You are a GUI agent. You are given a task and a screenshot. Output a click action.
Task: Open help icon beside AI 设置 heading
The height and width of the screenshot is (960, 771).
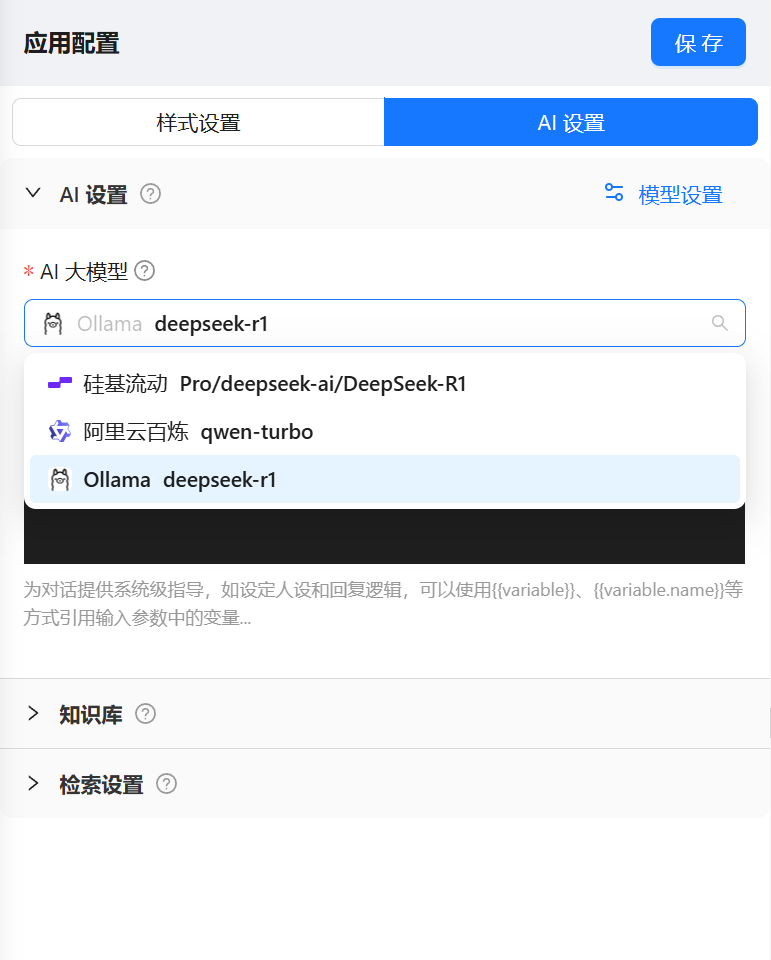pos(150,194)
